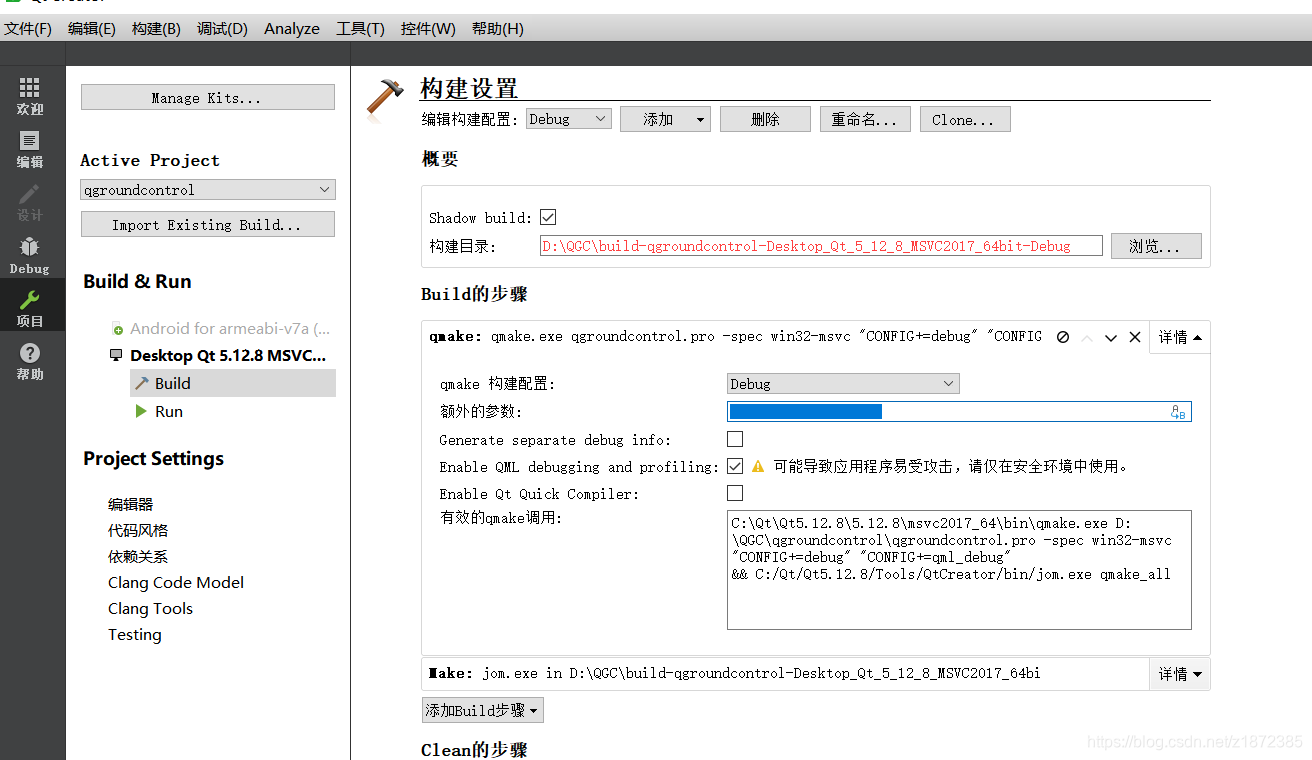This screenshot has height=760, width=1312.
Task: Open Clang Code Model settings
Action: click(176, 583)
